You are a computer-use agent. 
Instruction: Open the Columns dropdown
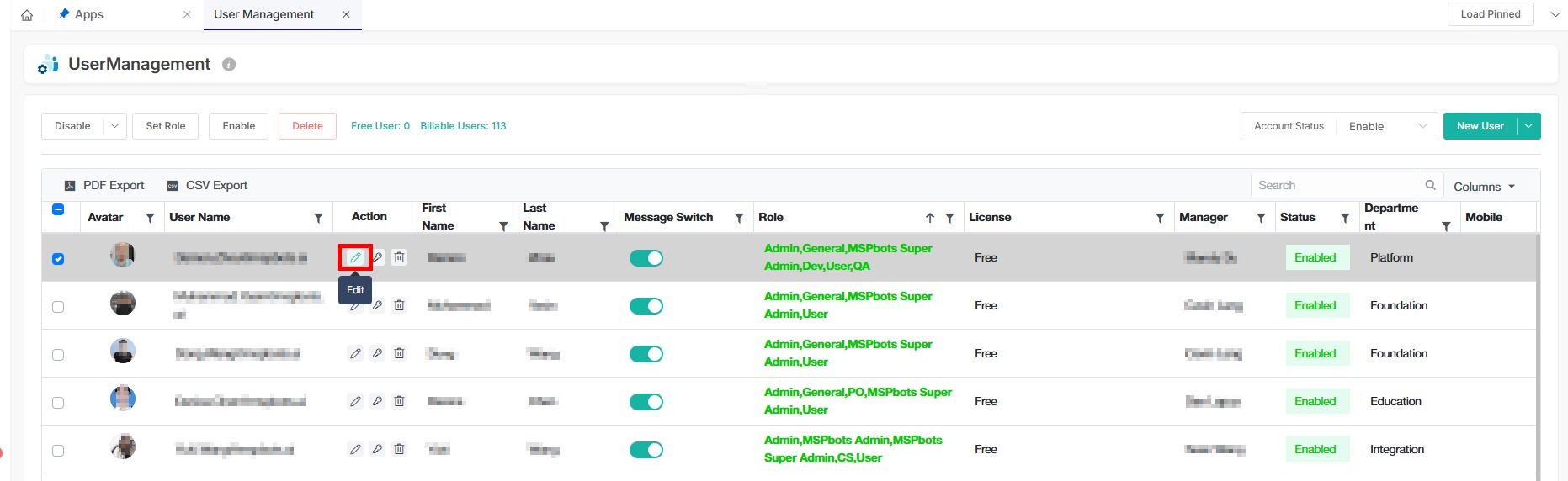(1484, 187)
